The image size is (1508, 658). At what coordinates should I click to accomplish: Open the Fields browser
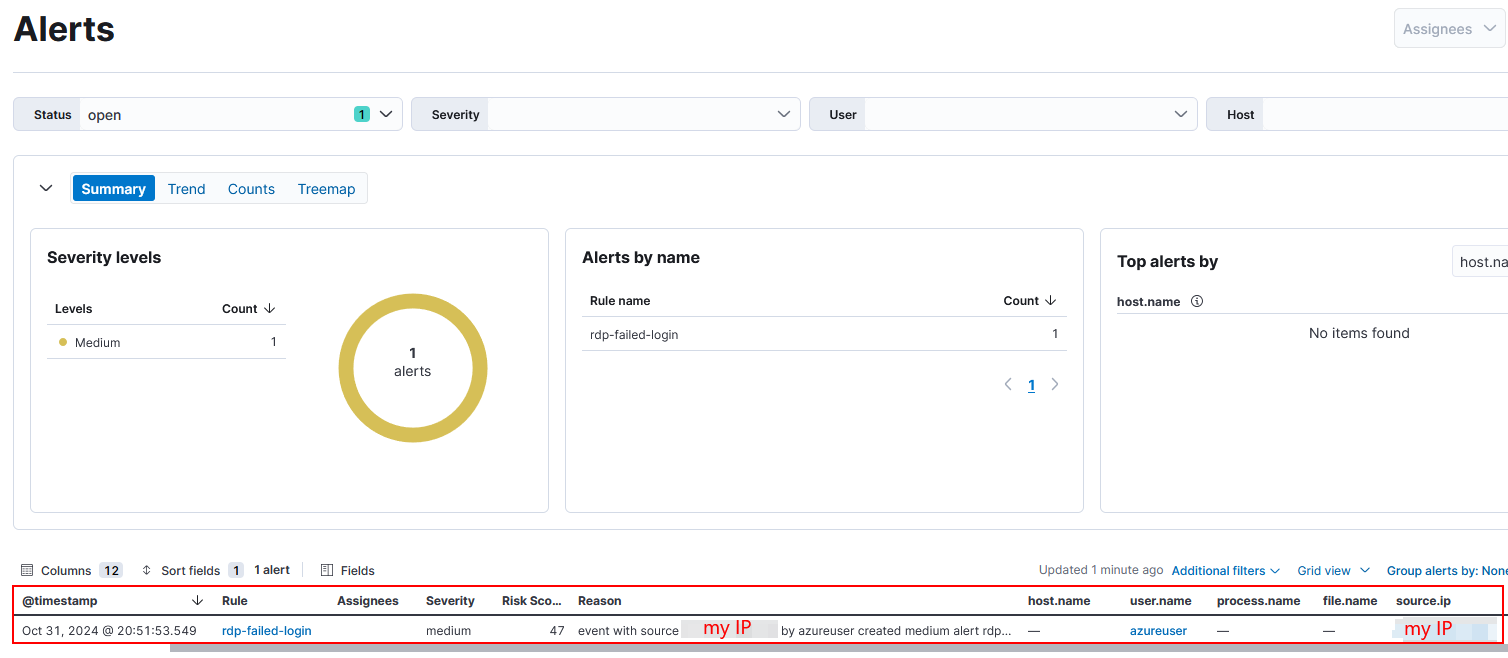coord(348,570)
